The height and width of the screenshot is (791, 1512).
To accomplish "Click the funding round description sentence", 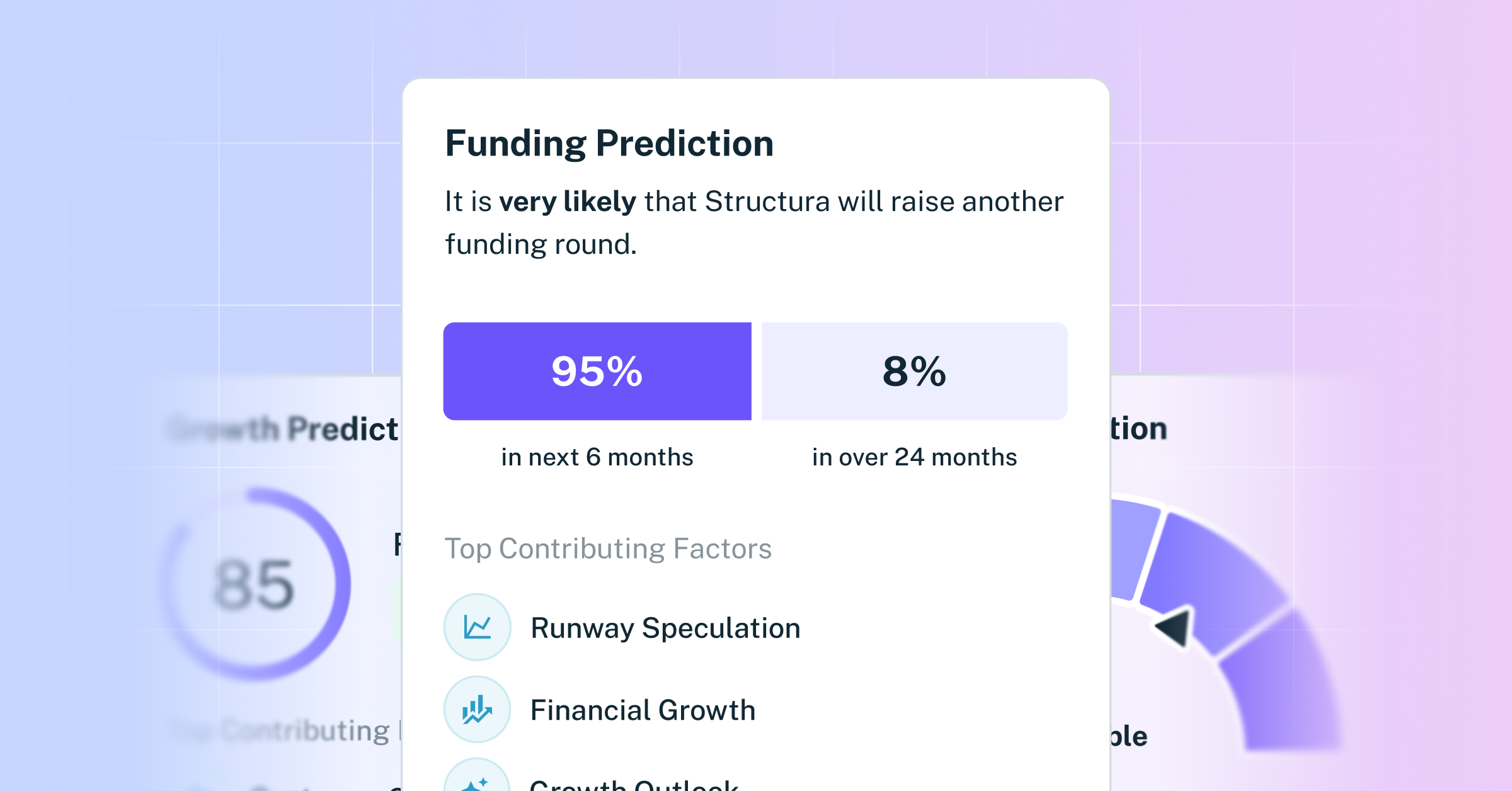I will click(x=754, y=223).
